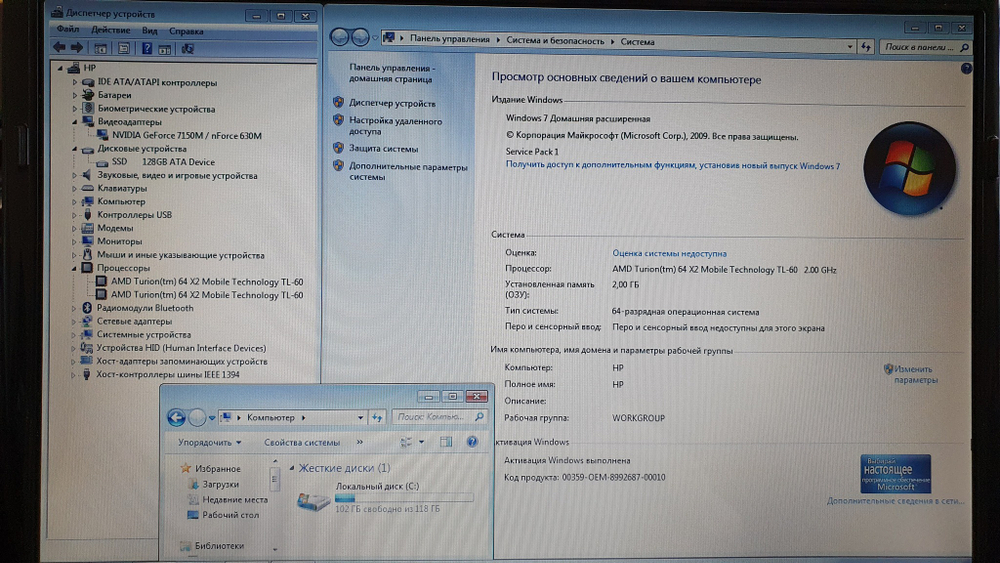The image size is (1000, 563).
Task: Open System window address bar dropdown arrow
Action: (x=849, y=47)
